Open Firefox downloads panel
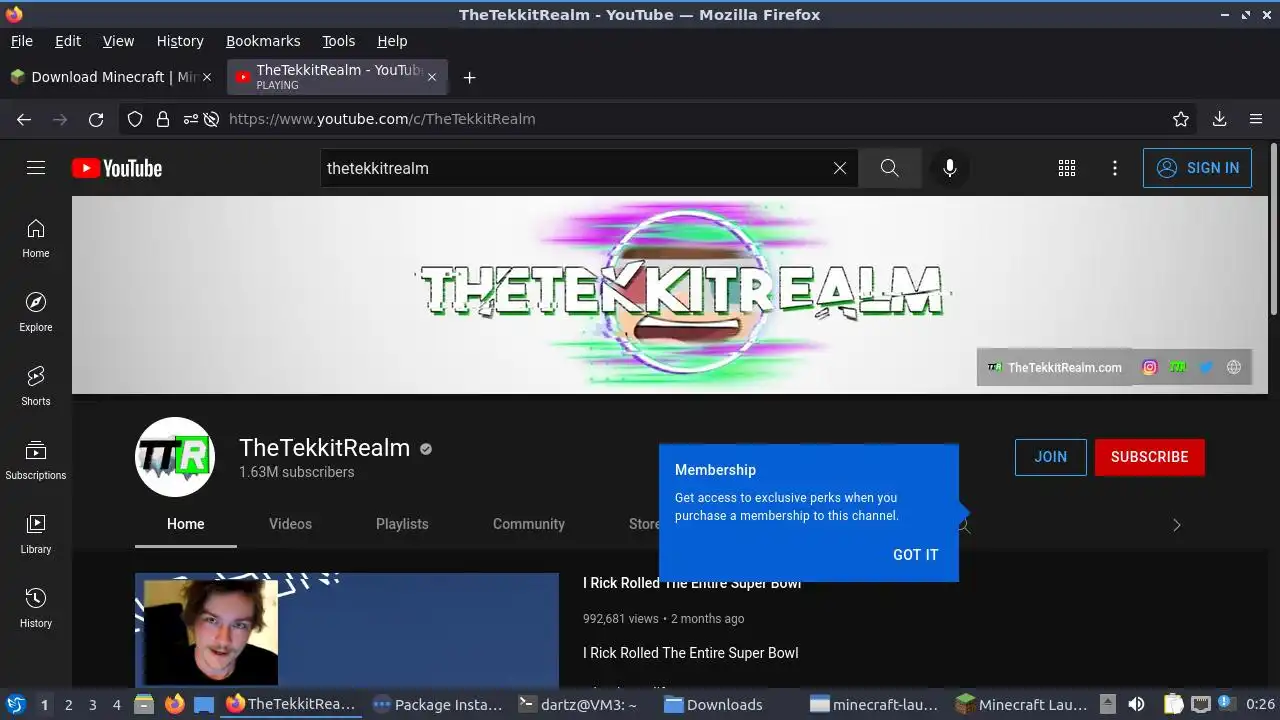The width and height of the screenshot is (1280, 720). pos(1219,119)
